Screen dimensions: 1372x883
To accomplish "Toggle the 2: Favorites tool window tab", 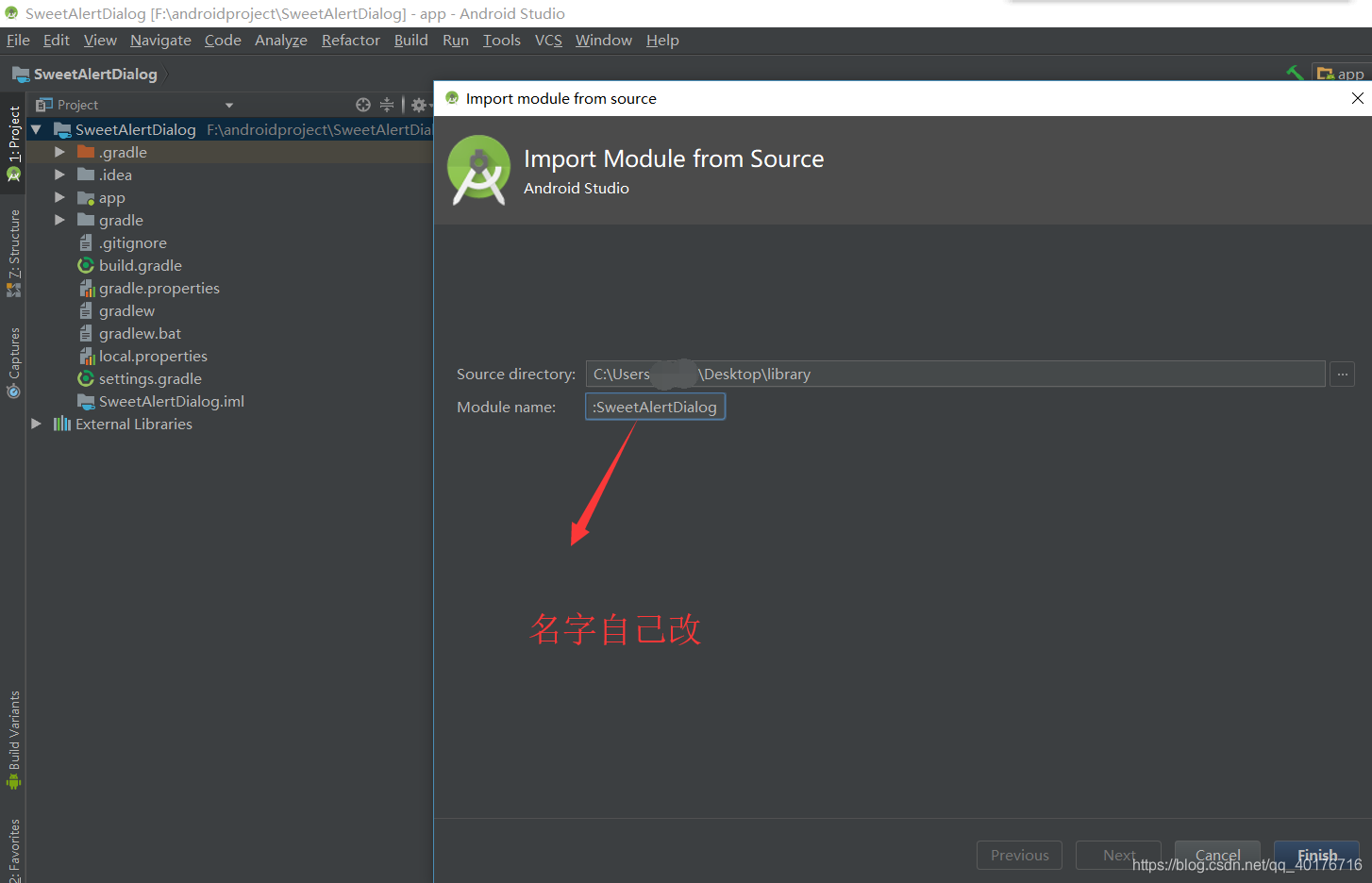I will (13, 850).
